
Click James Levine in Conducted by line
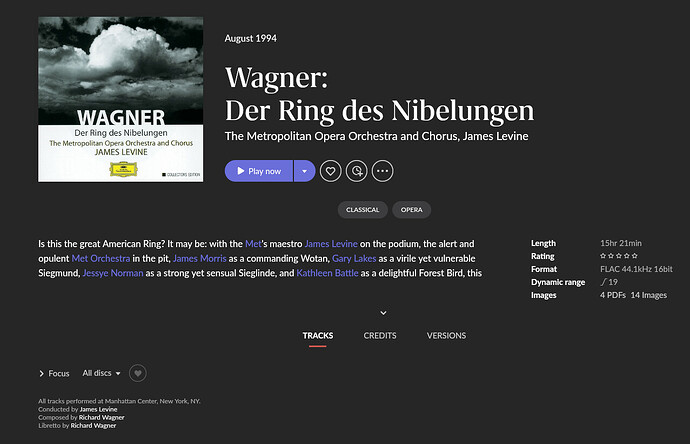coord(98,409)
